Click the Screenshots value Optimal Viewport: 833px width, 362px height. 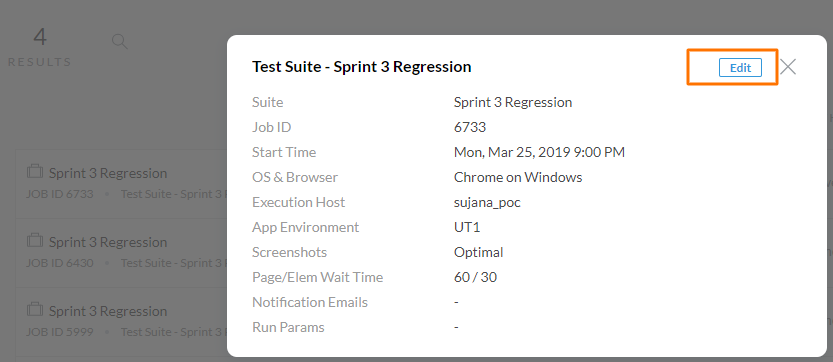(478, 252)
